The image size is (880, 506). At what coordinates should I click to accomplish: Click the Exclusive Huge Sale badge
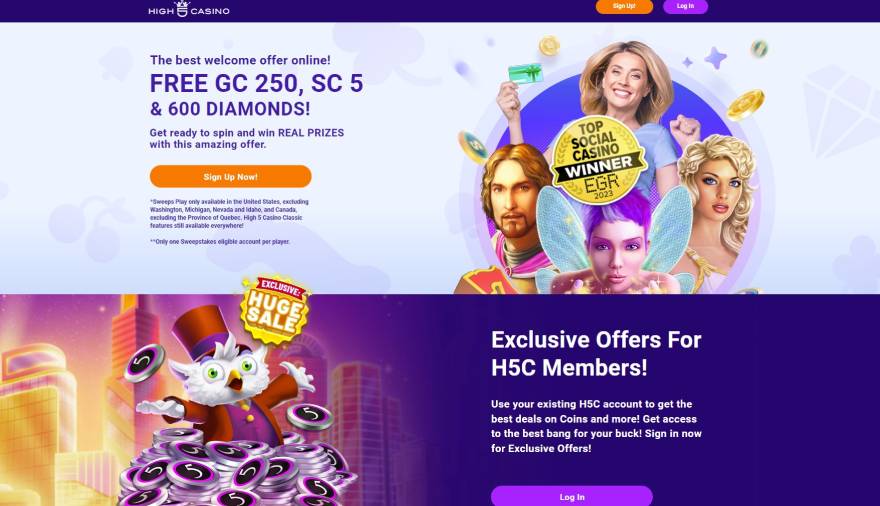tap(275, 309)
